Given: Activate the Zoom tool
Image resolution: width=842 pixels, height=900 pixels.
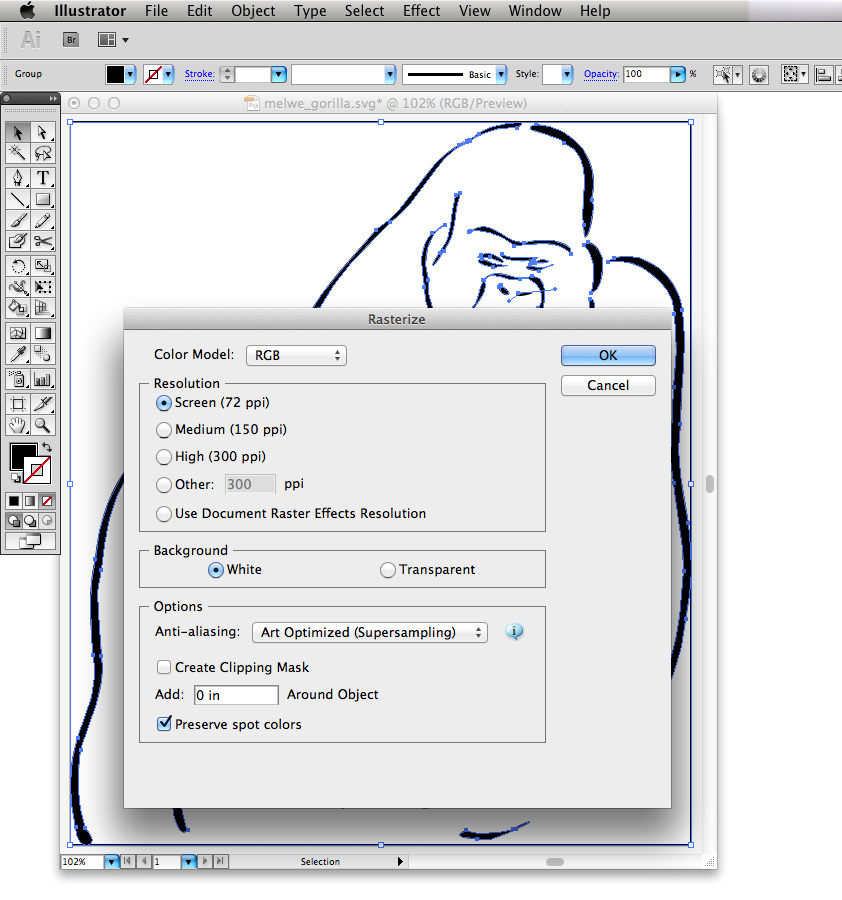Looking at the screenshot, I should pos(42,424).
